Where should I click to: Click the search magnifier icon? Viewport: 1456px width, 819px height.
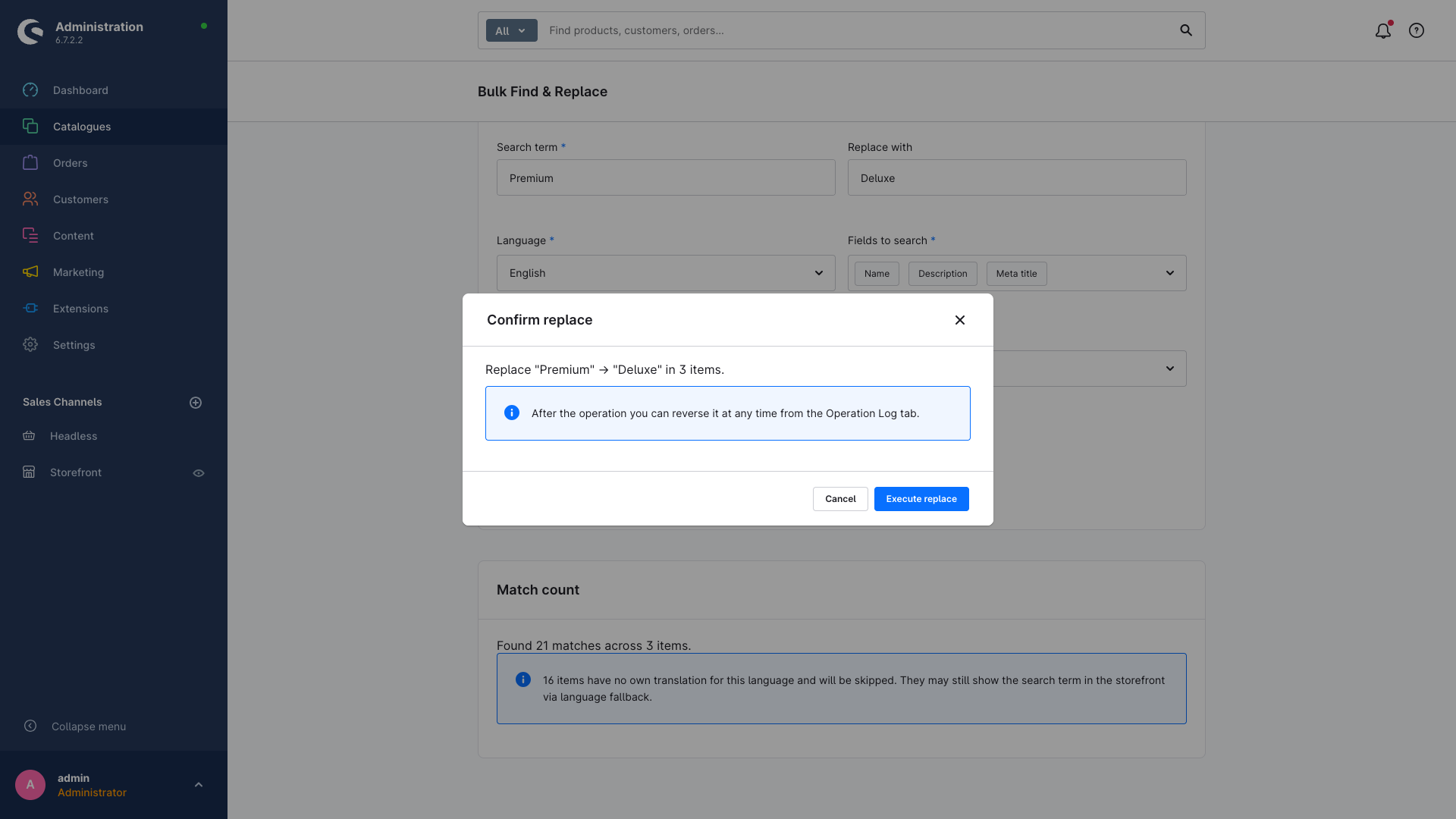pyautogui.click(x=1186, y=30)
